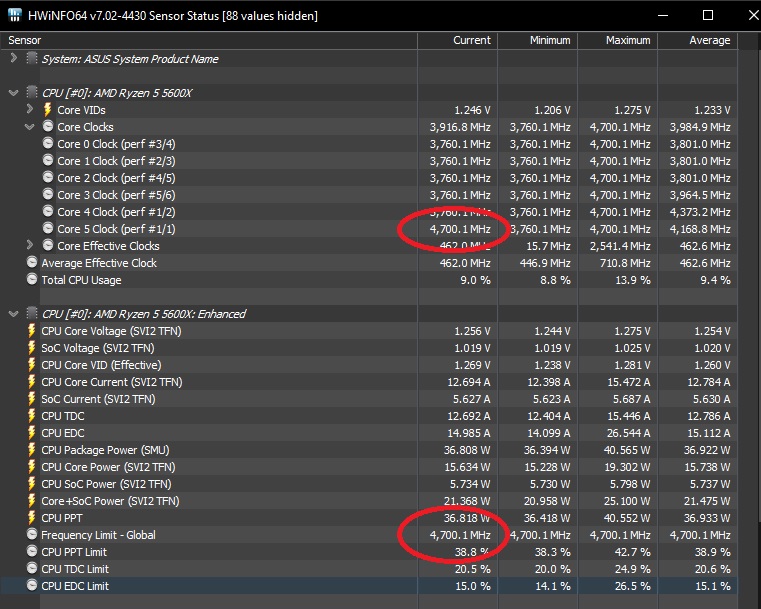Click the icon beside Total CPU Usage
This screenshot has height=609, width=761.
coord(32,280)
